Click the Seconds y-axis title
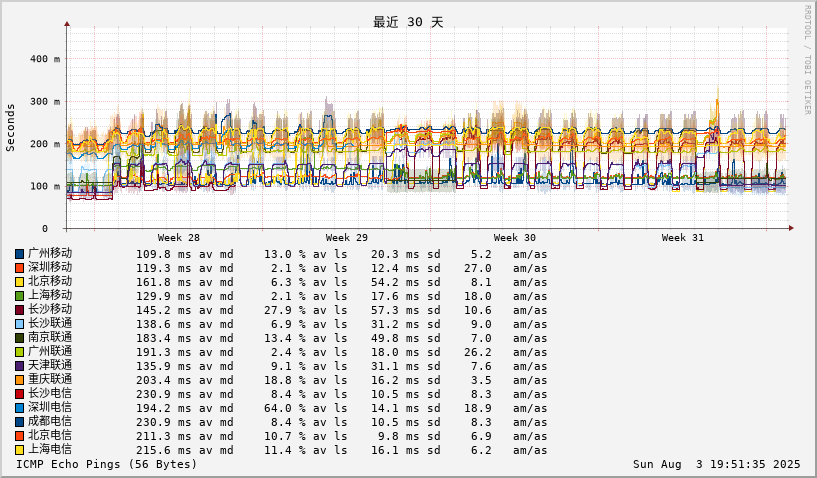 pyautogui.click(x=10, y=128)
